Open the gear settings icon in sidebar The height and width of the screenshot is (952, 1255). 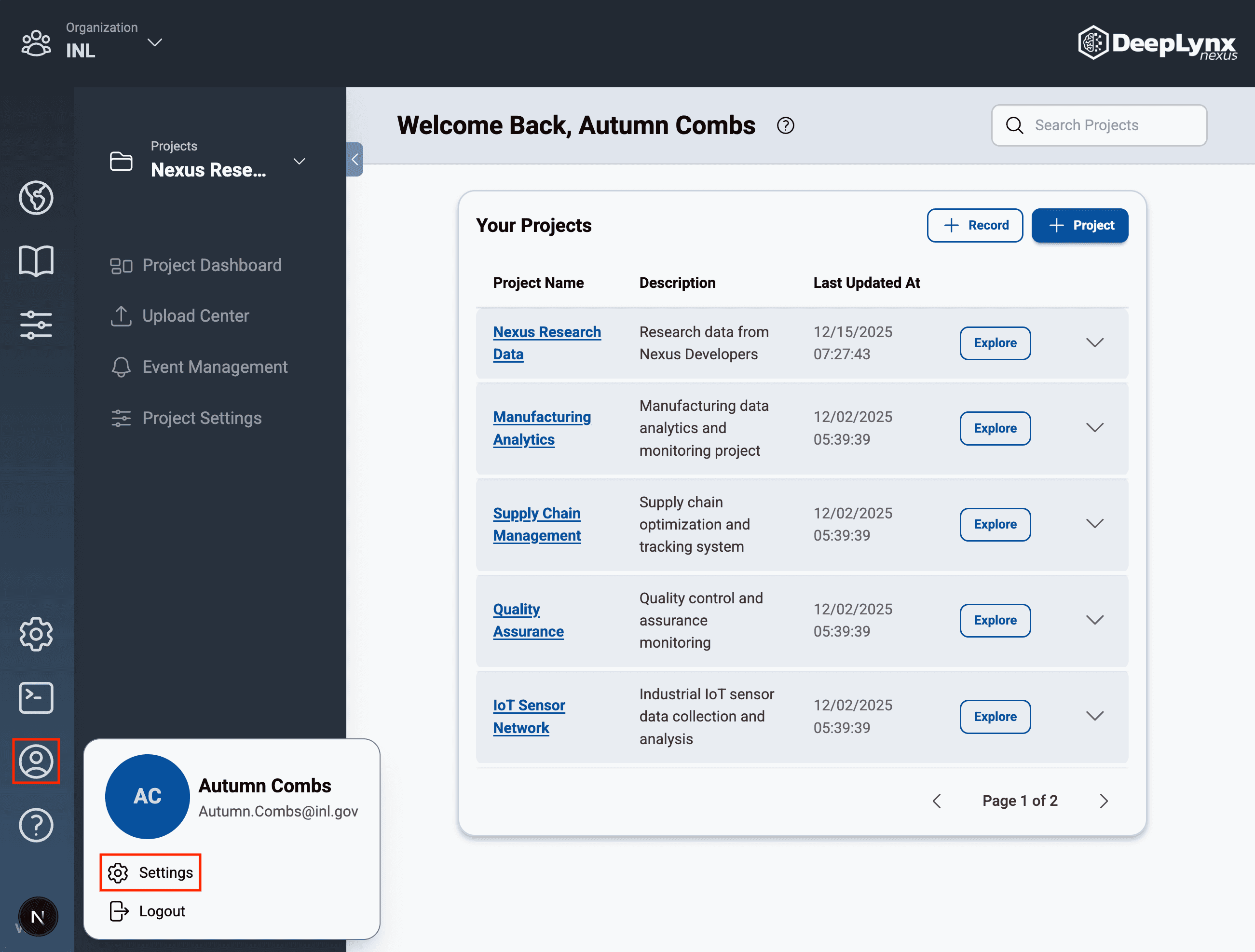(x=36, y=634)
